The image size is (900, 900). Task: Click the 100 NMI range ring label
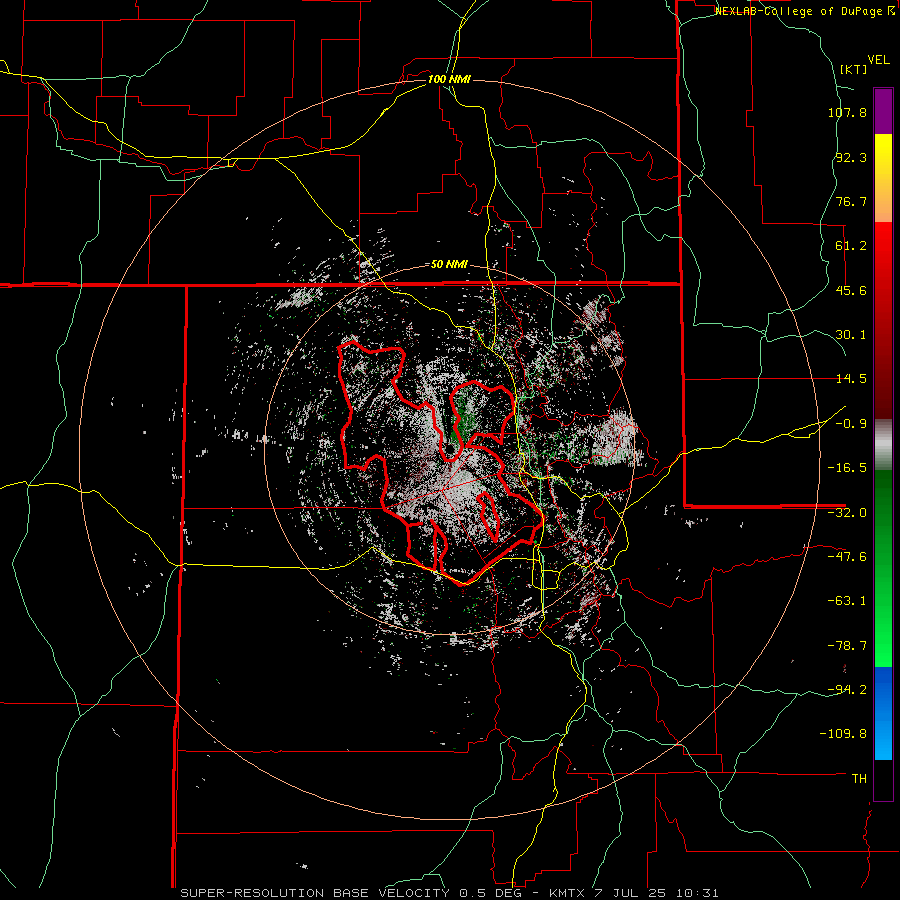(x=449, y=79)
